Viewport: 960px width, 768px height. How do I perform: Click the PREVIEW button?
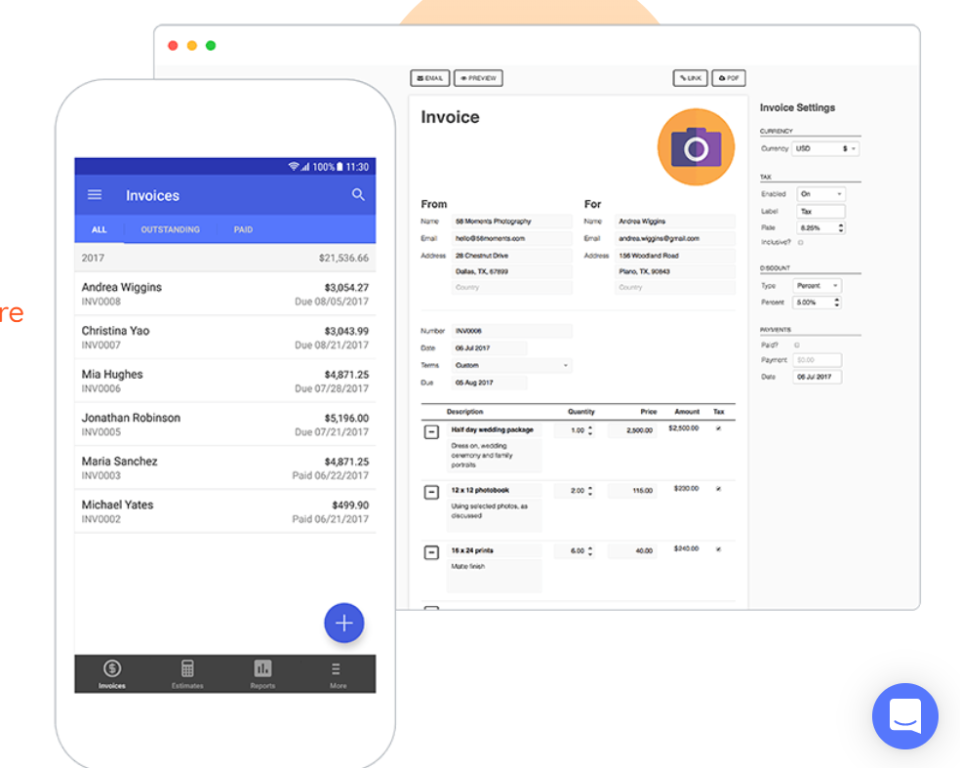(478, 78)
